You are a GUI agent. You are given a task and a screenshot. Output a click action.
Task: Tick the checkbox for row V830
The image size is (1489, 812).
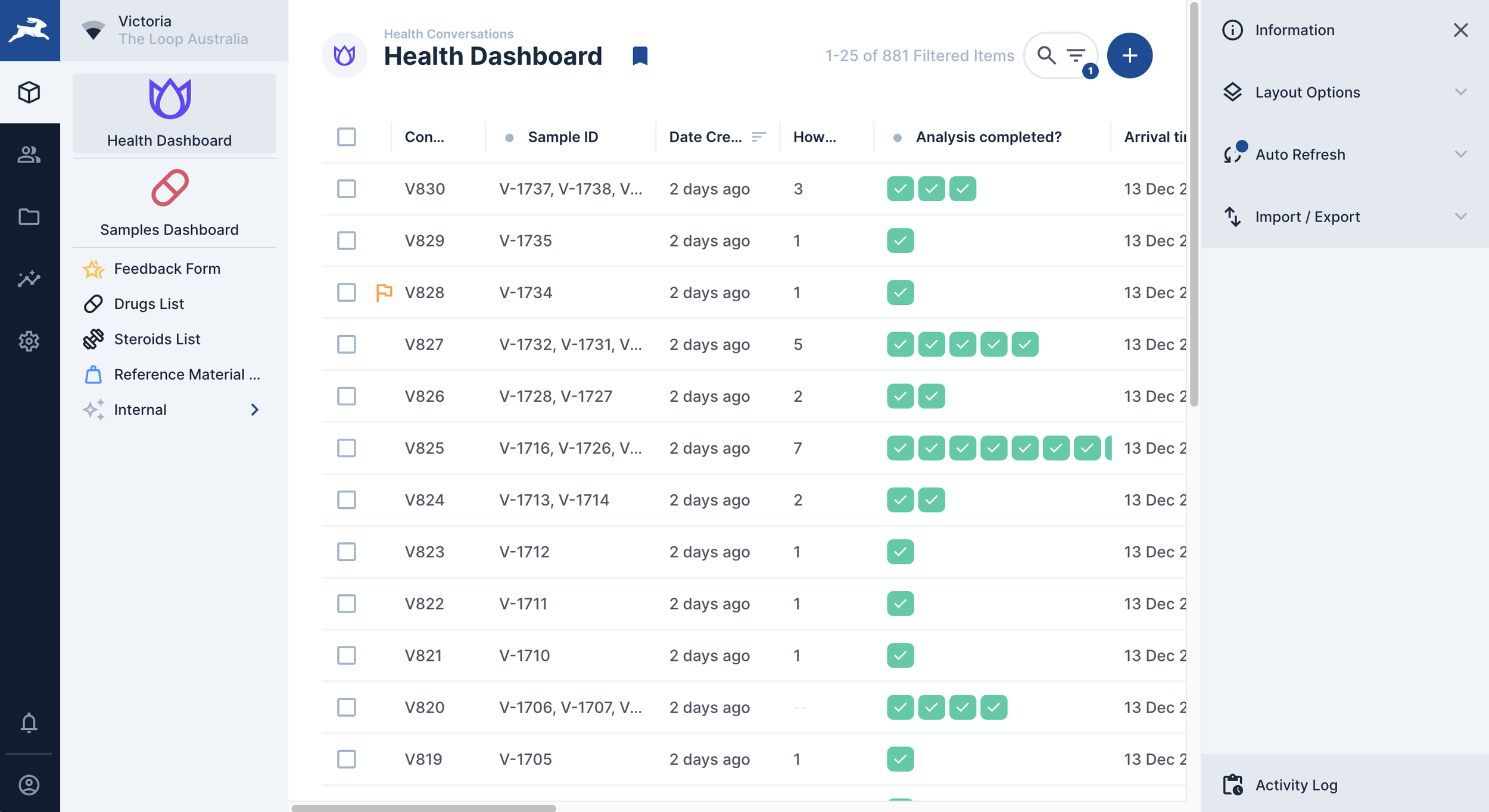click(346, 189)
